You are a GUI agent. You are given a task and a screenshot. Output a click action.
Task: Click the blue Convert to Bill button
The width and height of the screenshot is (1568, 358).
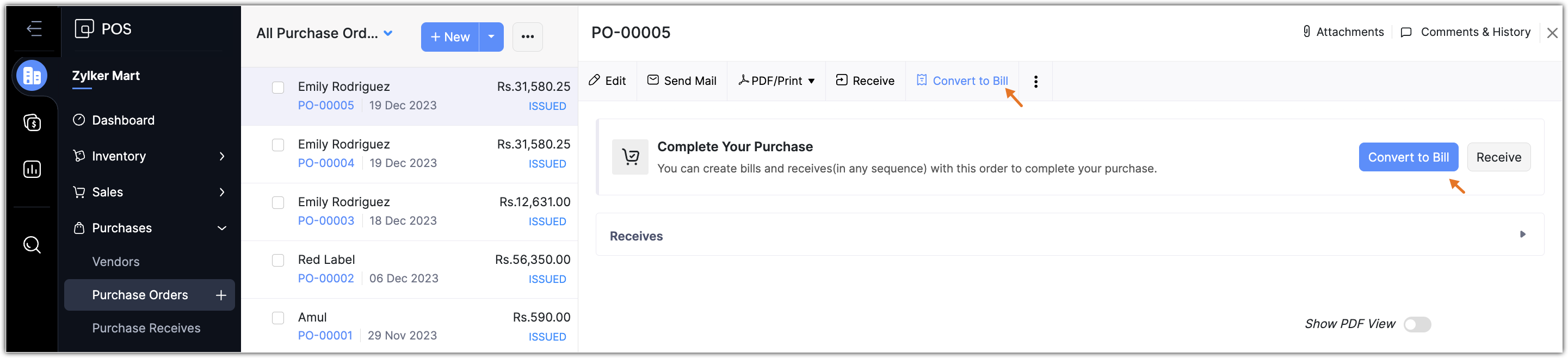(x=1408, y=157)
